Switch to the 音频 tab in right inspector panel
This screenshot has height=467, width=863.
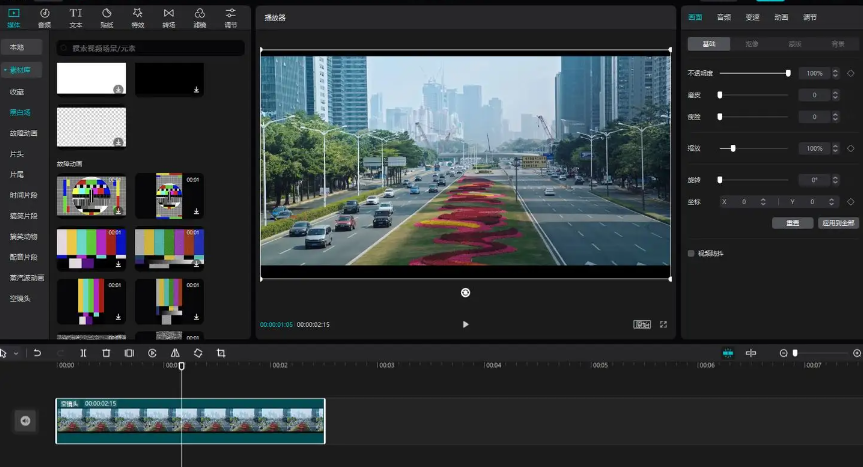tap(724, 17)
